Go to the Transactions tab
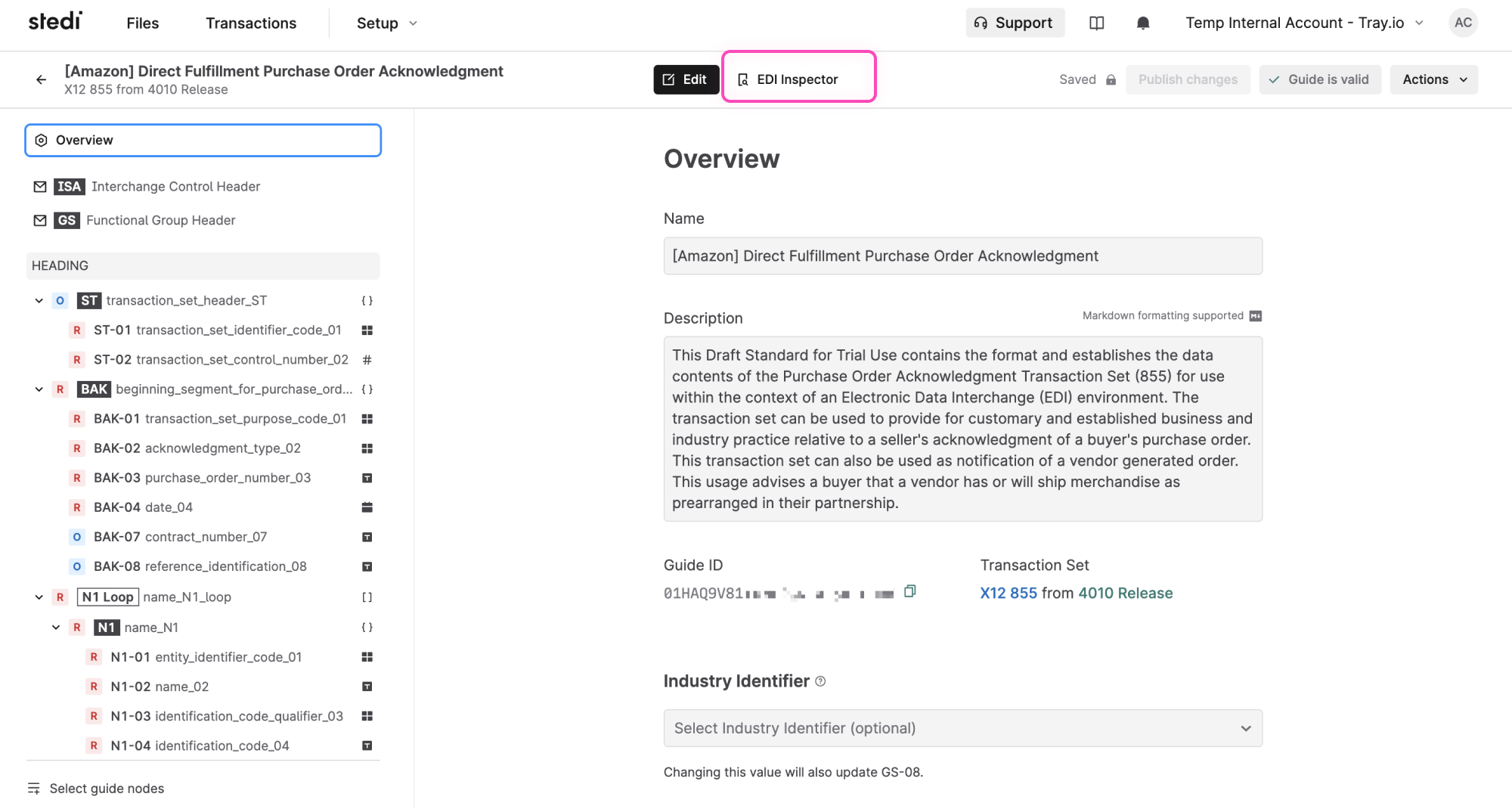The width and height of the screenshot is (1512, 809). (251, 23)
